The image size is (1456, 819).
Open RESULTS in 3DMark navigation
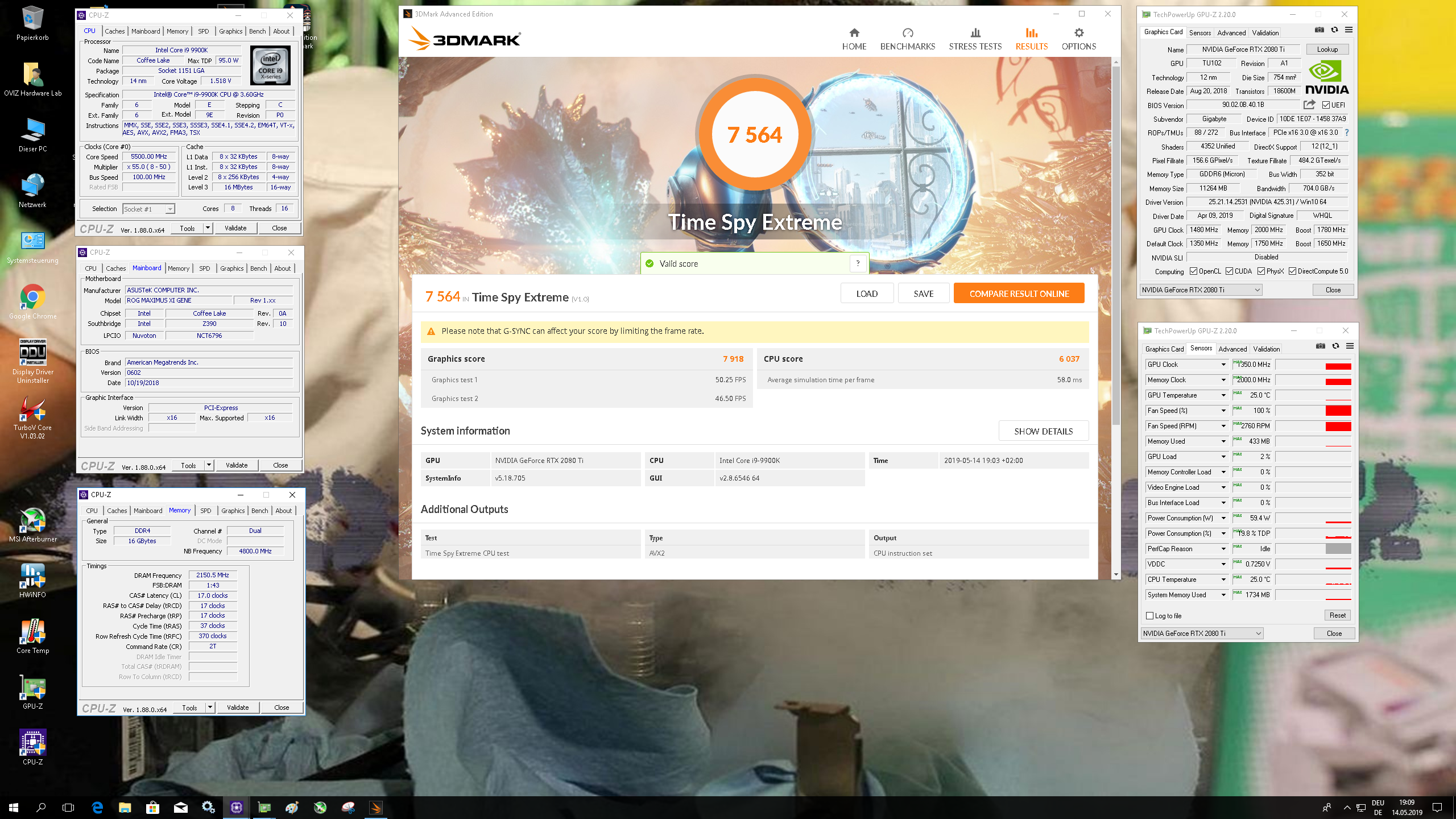(1031, 39)
